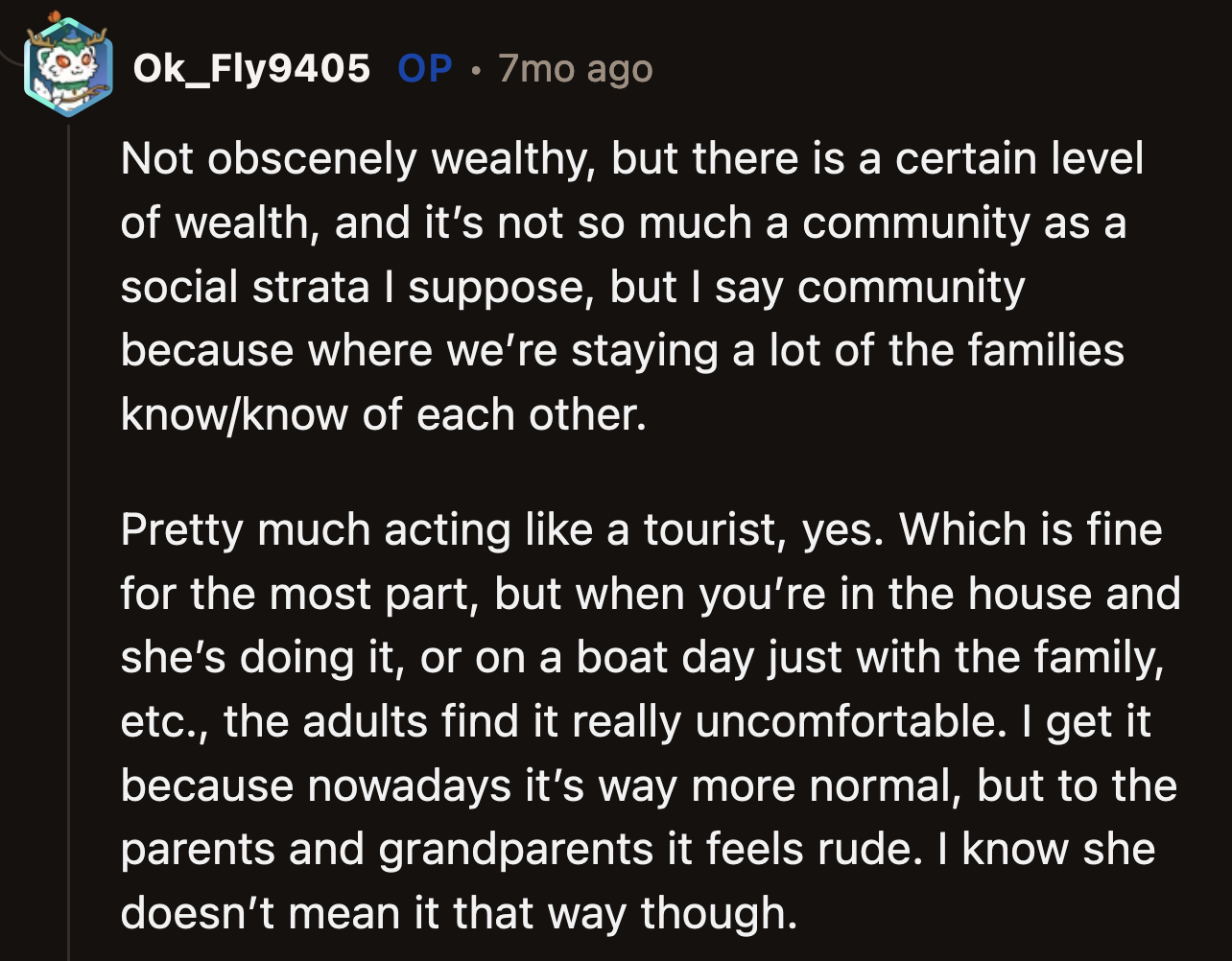Click the final line about not meaning it
The width and height of the screenshot is (1232, 961).
pyautogui.click(x=457, y=913)
